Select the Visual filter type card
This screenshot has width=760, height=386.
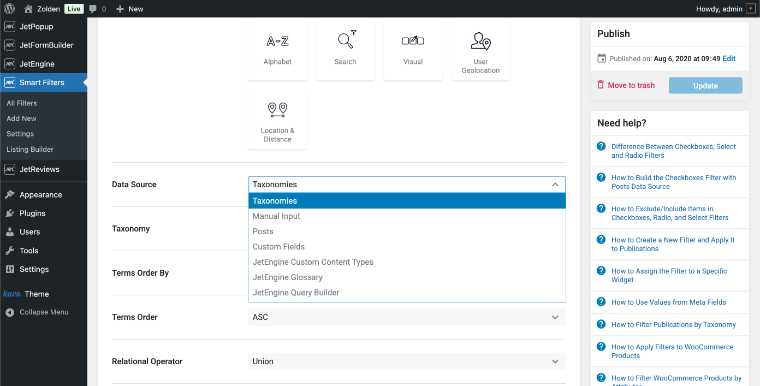coord(413,51)
